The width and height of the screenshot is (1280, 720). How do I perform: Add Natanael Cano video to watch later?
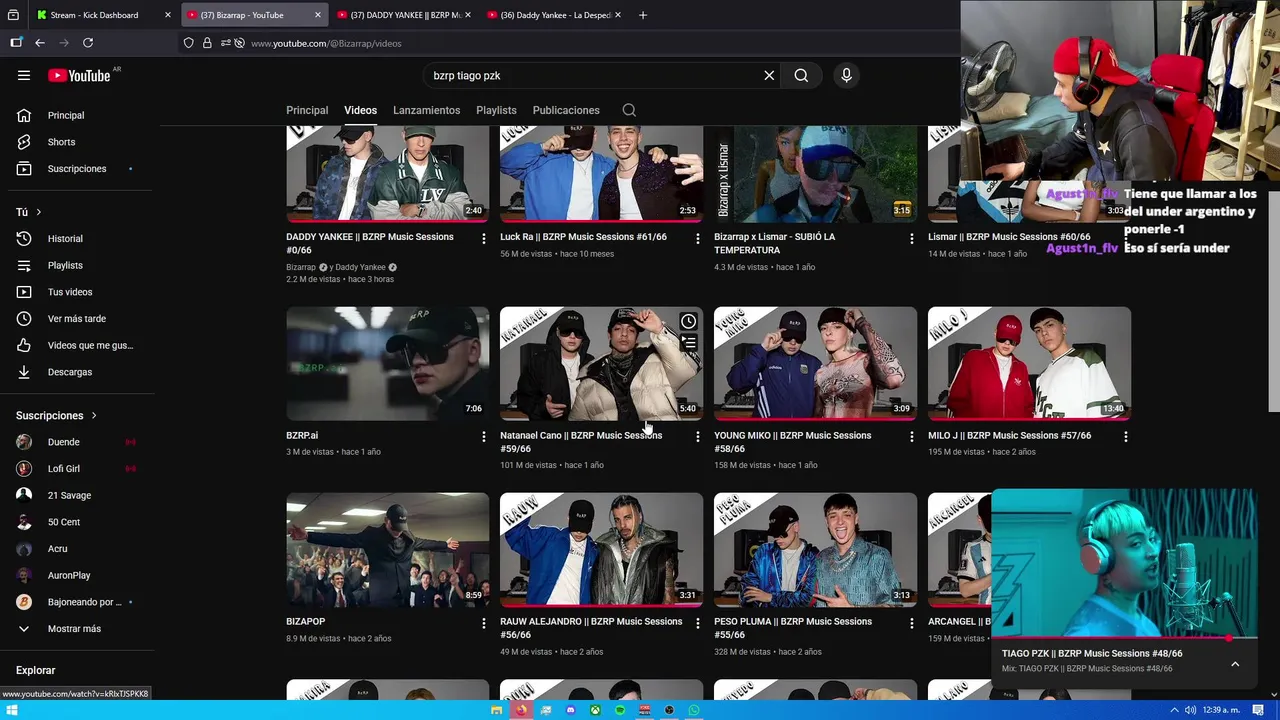point(688,321)
